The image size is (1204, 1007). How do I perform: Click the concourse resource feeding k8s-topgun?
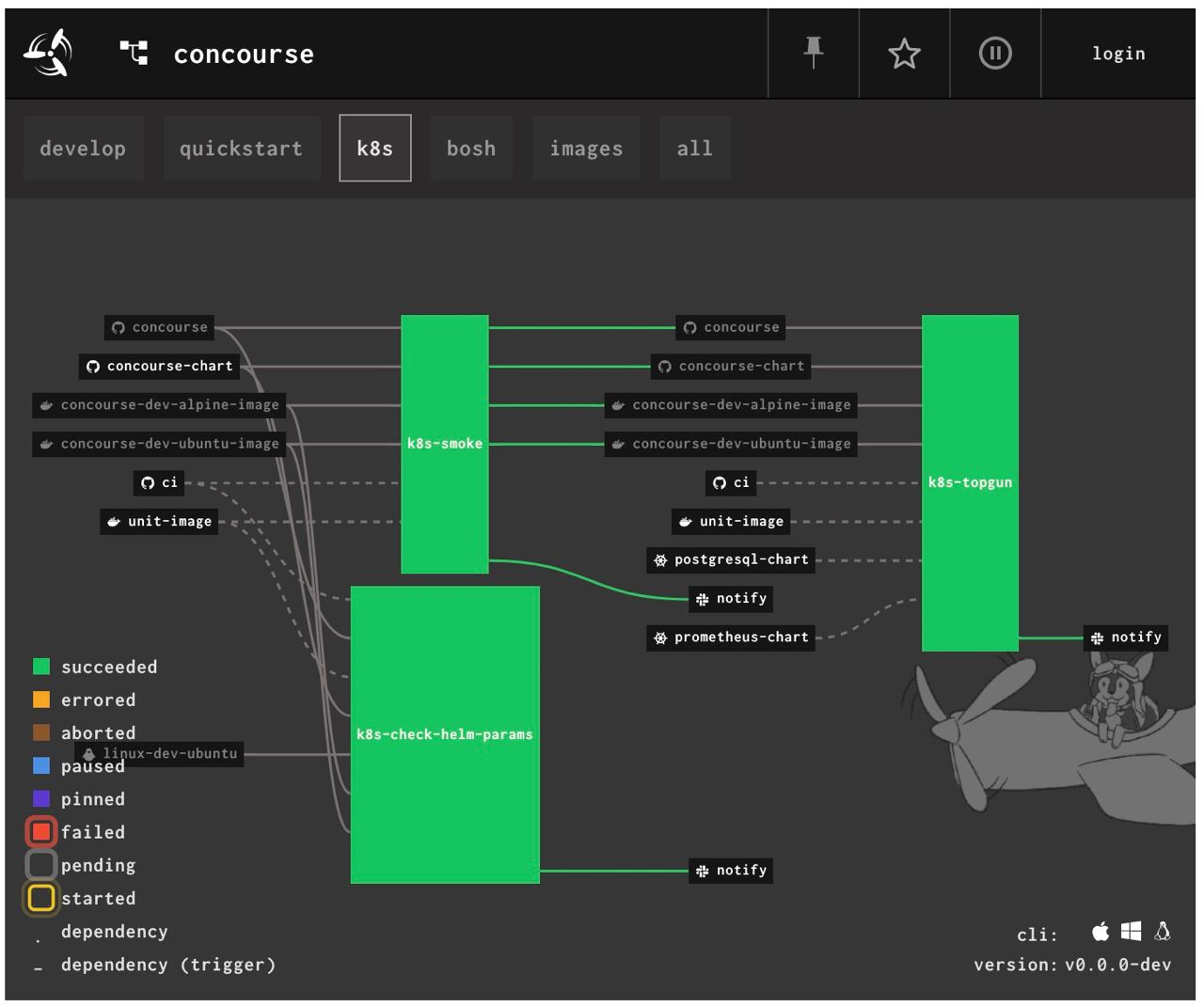pos(732,327)
